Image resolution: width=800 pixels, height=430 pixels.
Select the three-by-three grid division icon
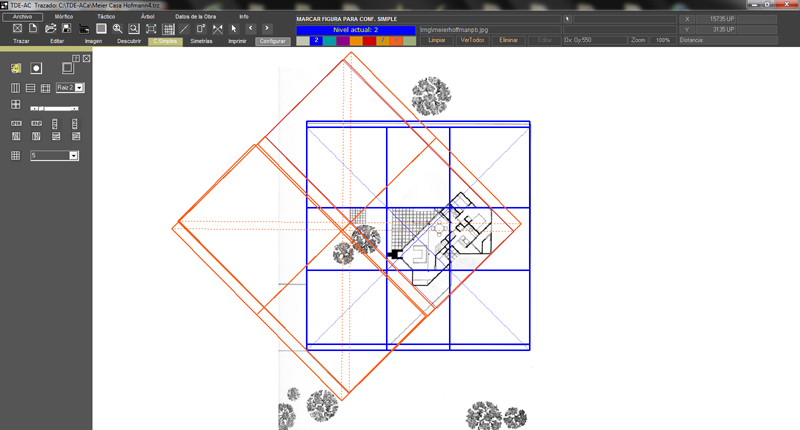point(45,88)
